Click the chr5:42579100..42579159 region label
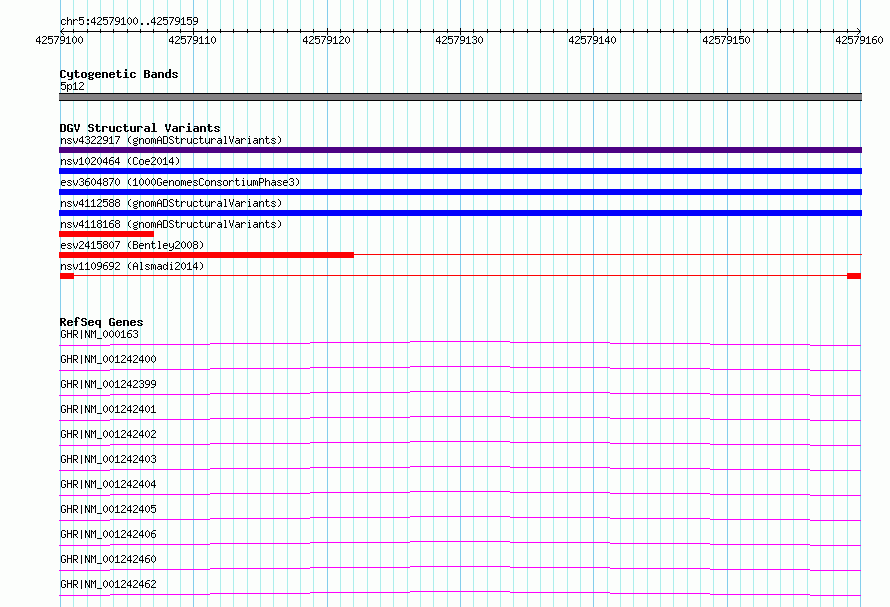Image resolution: width=890 pixels, height=607 pixels. (129, 22)
